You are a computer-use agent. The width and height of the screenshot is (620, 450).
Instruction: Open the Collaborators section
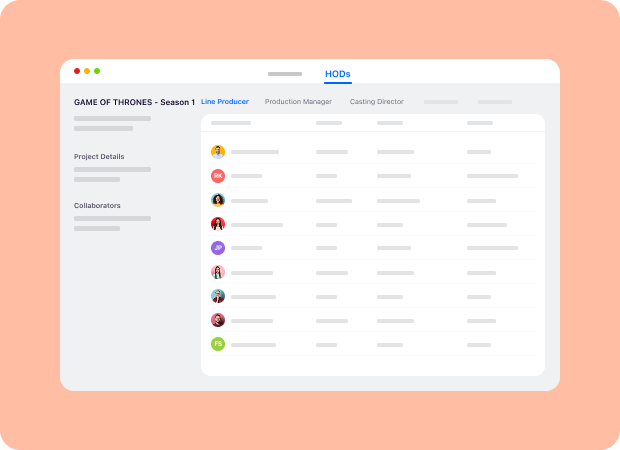[x=97, y=205]
